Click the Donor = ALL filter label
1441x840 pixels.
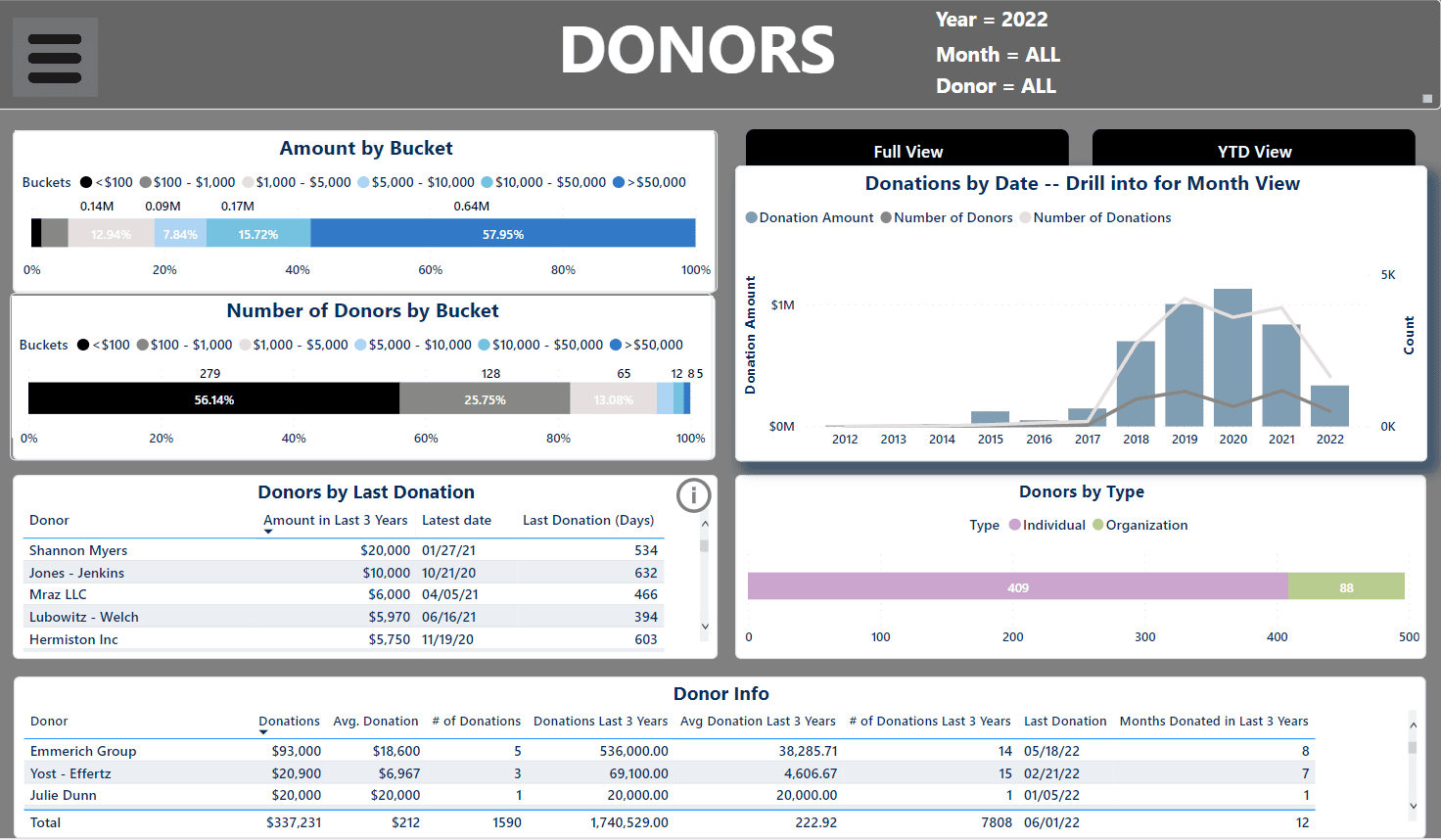996,86
